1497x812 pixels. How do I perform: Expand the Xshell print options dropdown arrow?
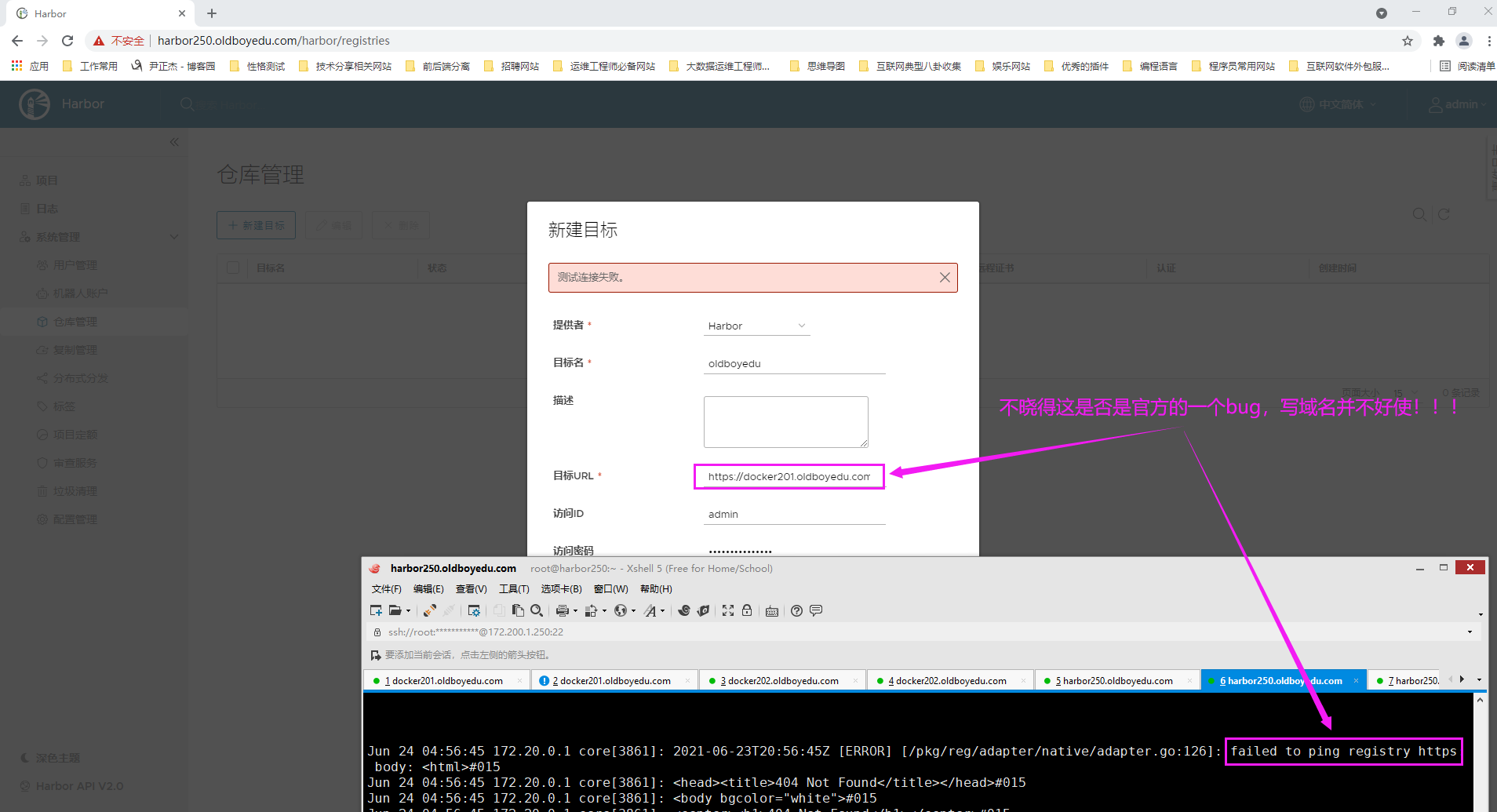tap(575, 611)
